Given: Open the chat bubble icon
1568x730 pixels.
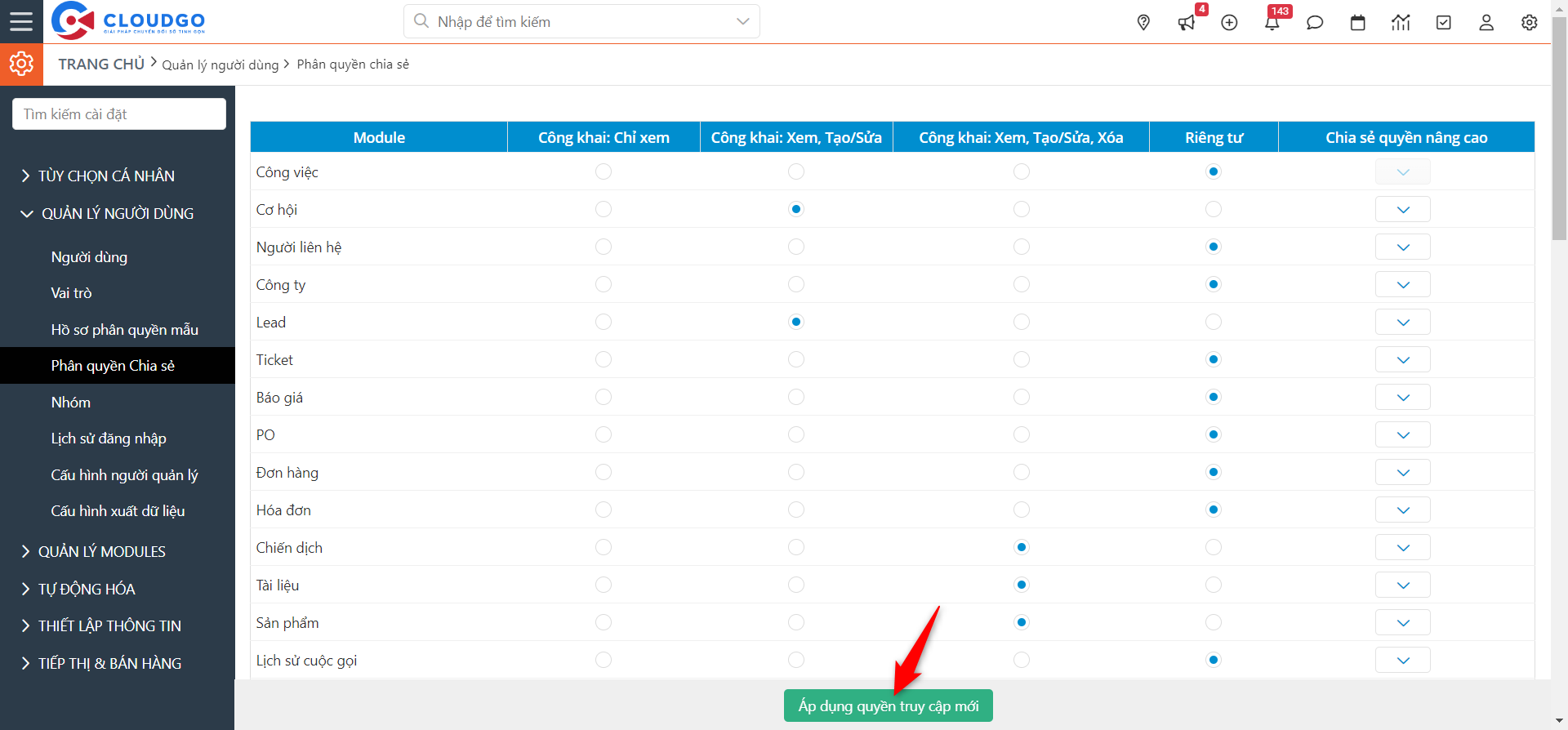Looking at the screenshot, I should [x=1315, y=22].
